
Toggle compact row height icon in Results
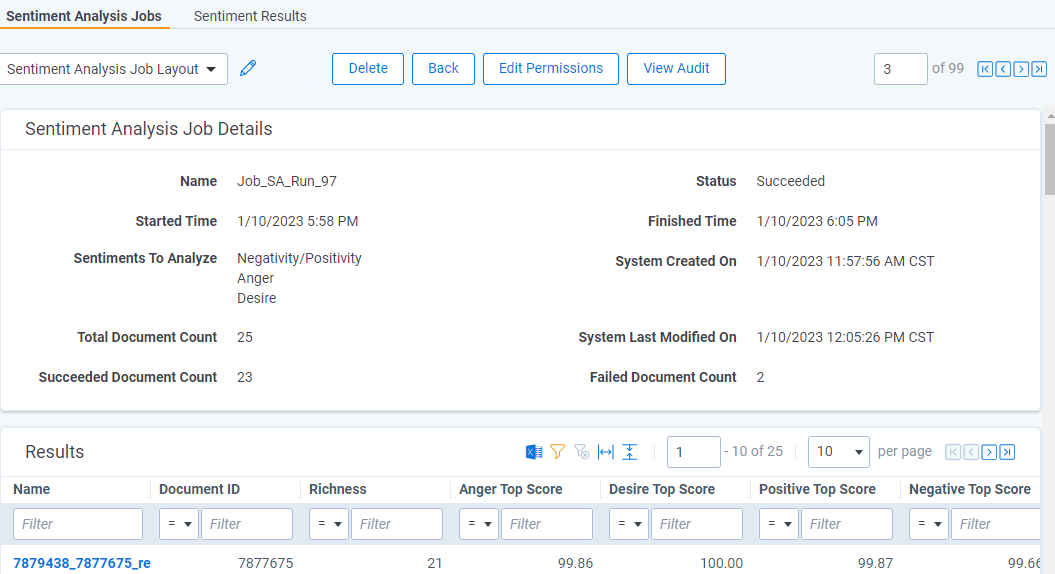tap(630, 452)
